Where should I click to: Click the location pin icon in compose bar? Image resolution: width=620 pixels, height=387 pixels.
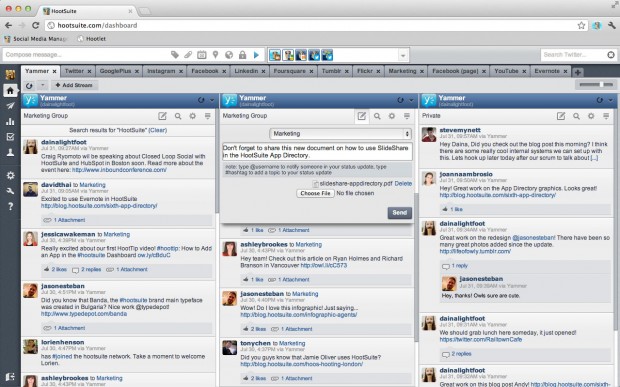point(215,55)
